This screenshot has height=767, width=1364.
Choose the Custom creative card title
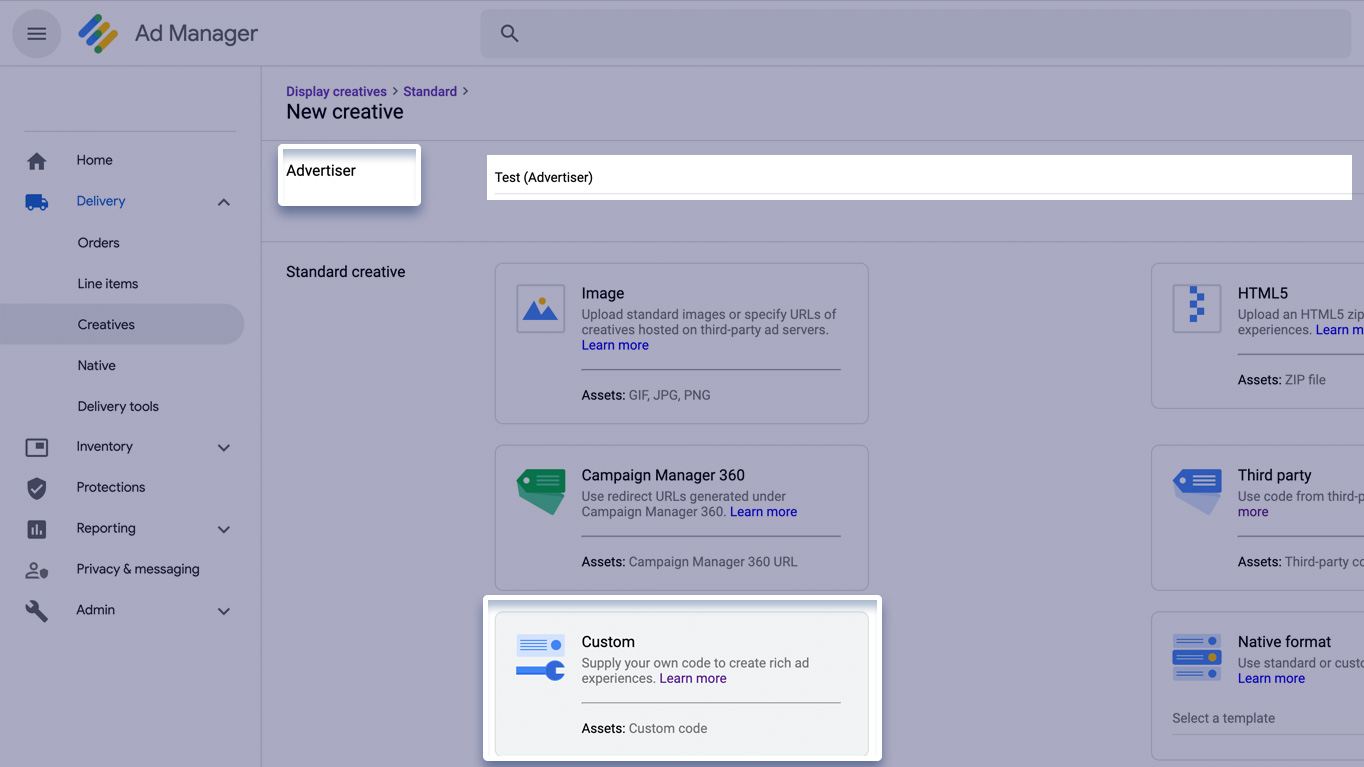(608, 642)
